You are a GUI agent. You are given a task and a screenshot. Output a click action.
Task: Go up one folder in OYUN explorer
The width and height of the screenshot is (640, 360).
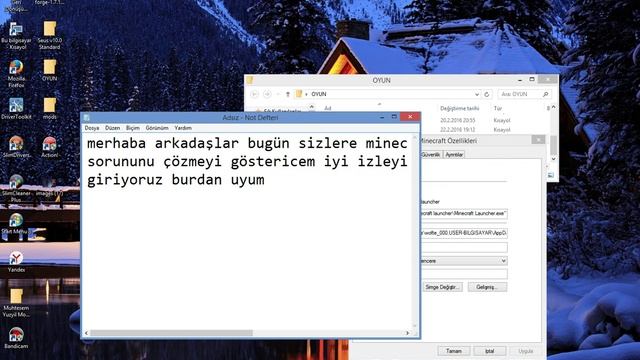click(288, 94)
